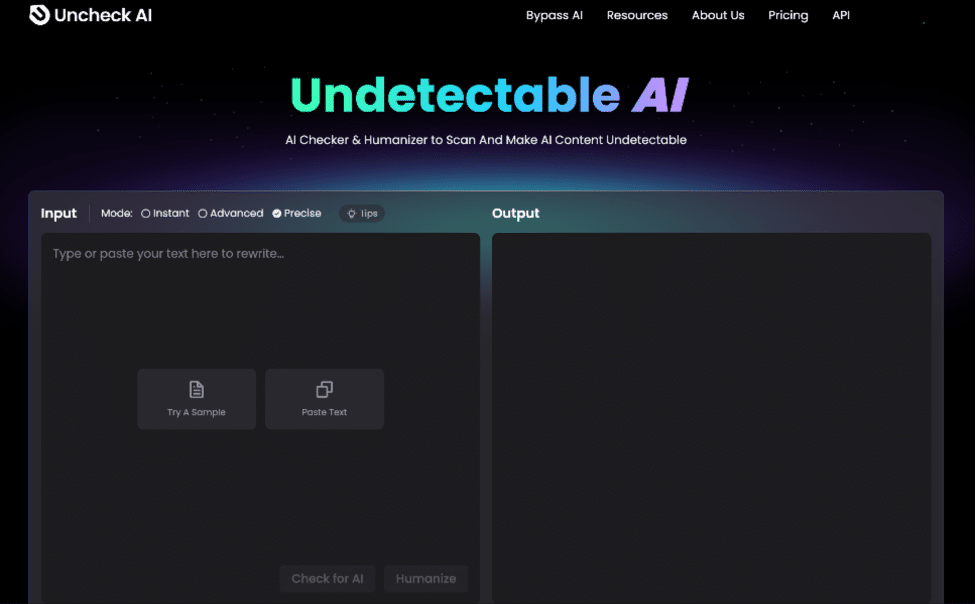Select the Instant rewriting mode

click(164, 213)
